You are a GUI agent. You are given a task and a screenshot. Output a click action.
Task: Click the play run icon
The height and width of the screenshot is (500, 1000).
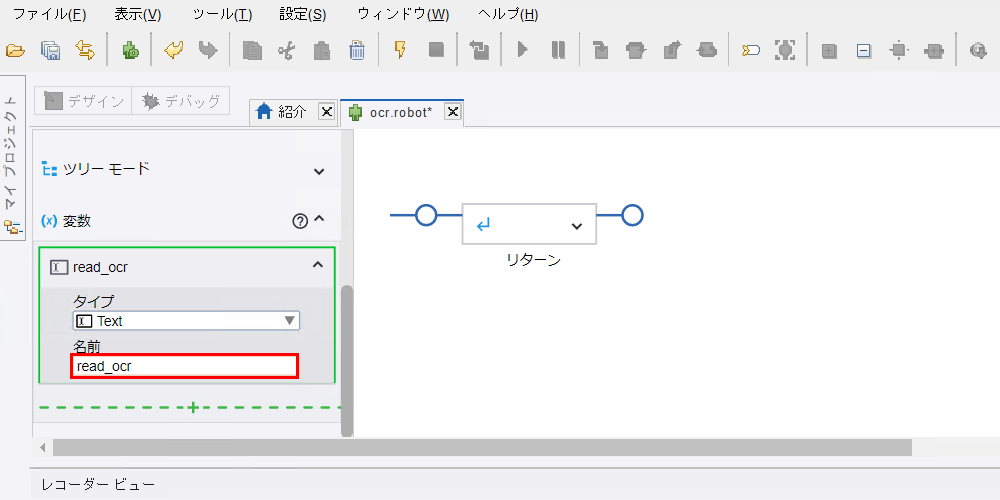coord(522,50)
